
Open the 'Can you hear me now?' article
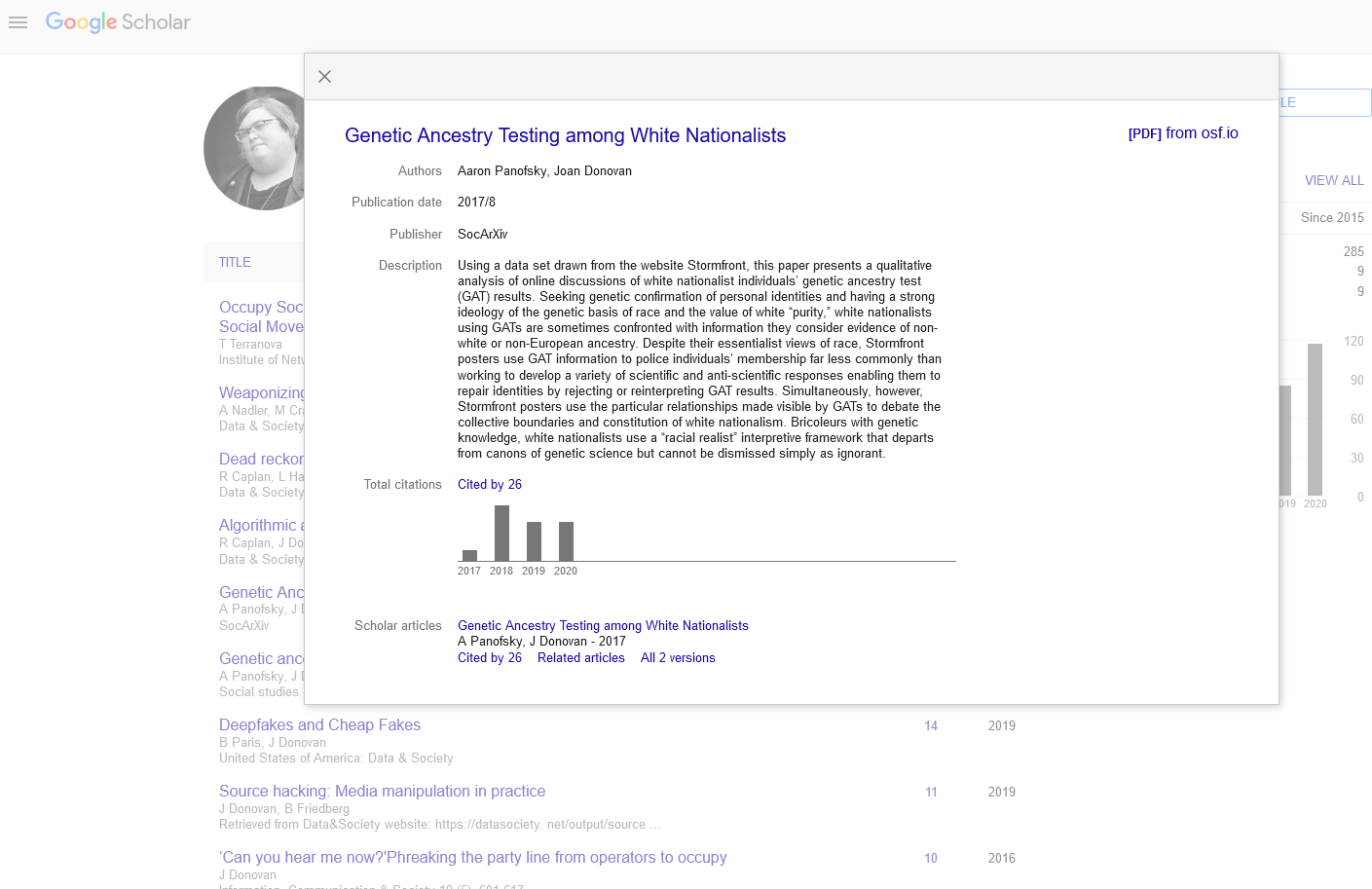pyautogui.click(x=472, y=857)
